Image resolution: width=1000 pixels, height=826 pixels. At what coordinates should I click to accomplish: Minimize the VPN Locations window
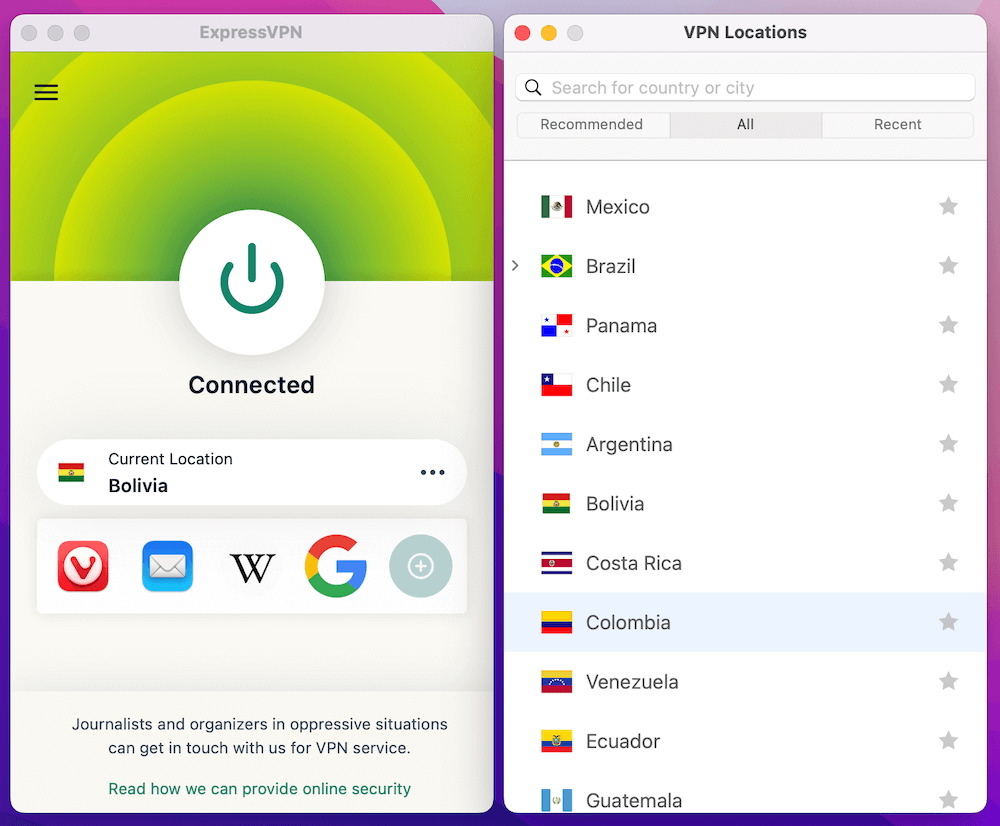[548, 33]
